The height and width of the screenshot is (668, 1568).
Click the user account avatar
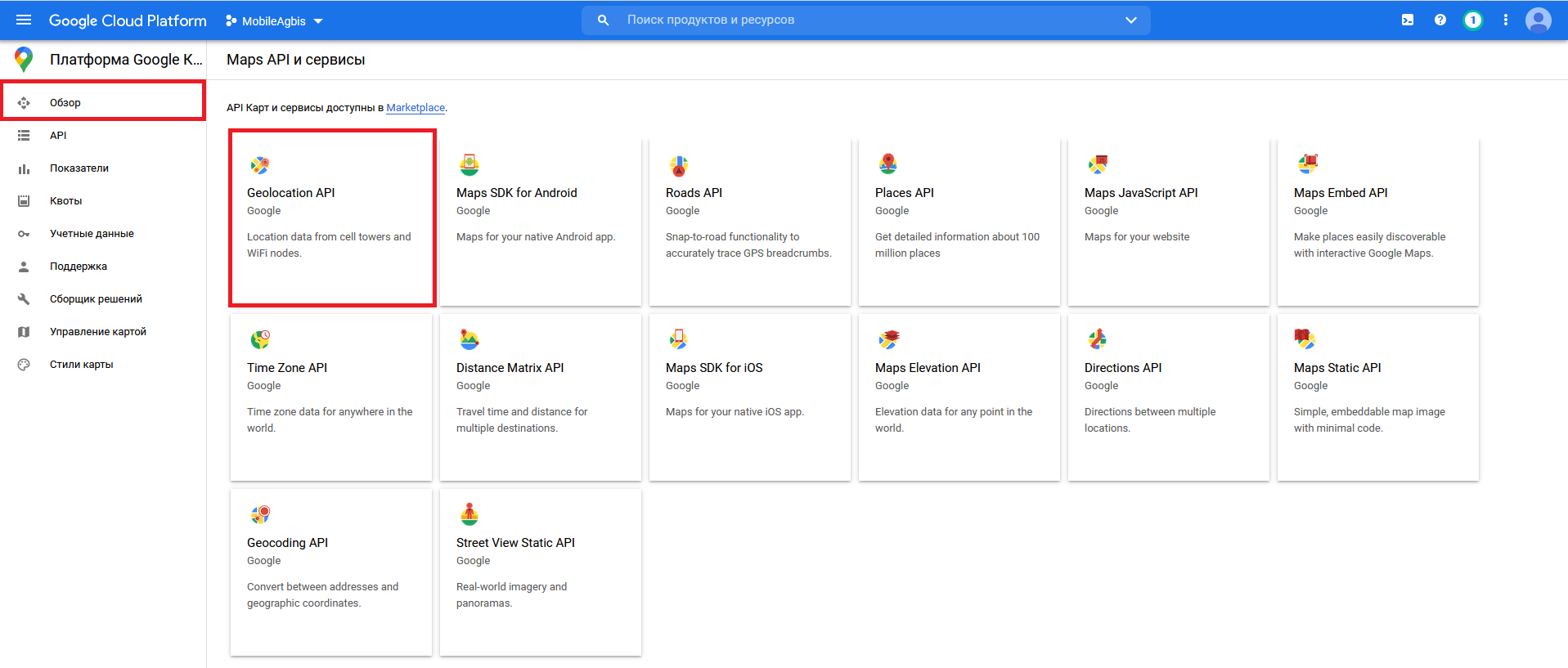(x=1539, y=20)
